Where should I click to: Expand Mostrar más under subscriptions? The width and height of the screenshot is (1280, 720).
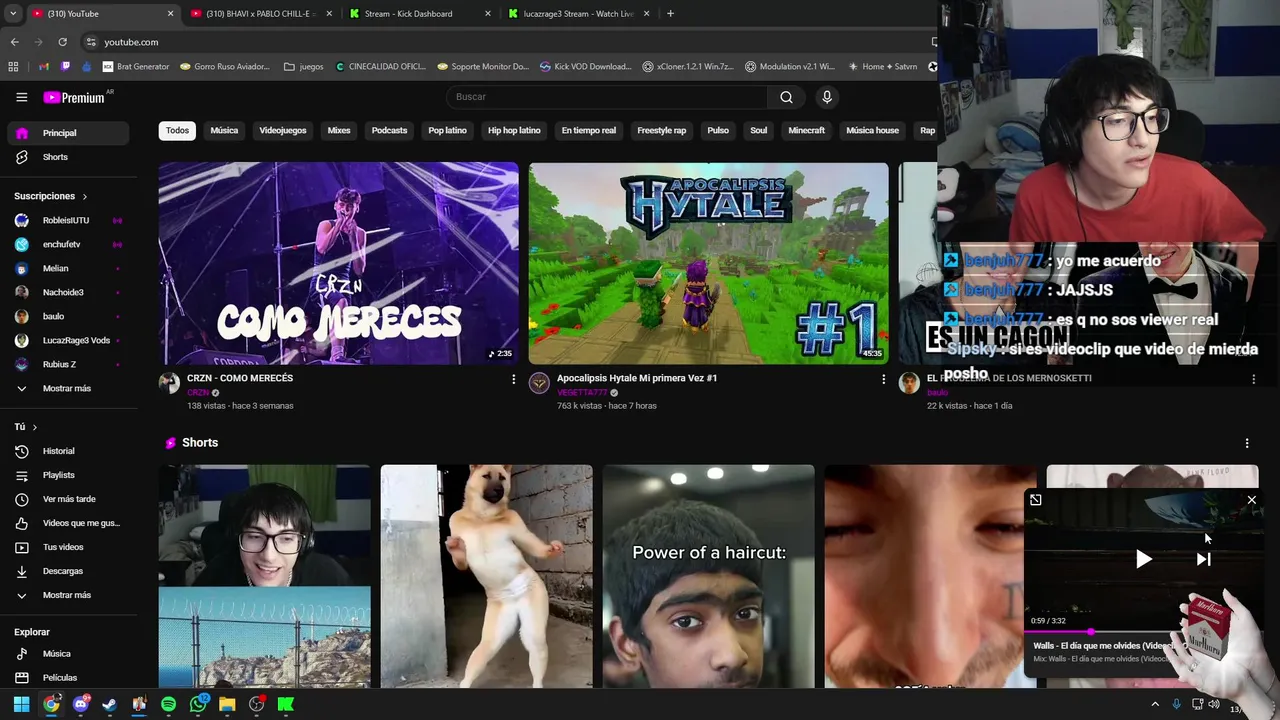[68, 388]
